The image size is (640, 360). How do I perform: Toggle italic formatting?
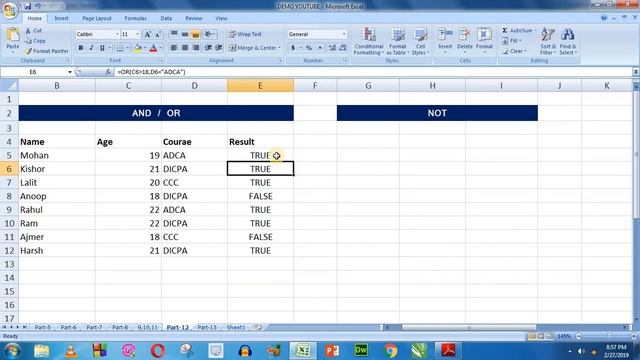(x=91, y=48)
